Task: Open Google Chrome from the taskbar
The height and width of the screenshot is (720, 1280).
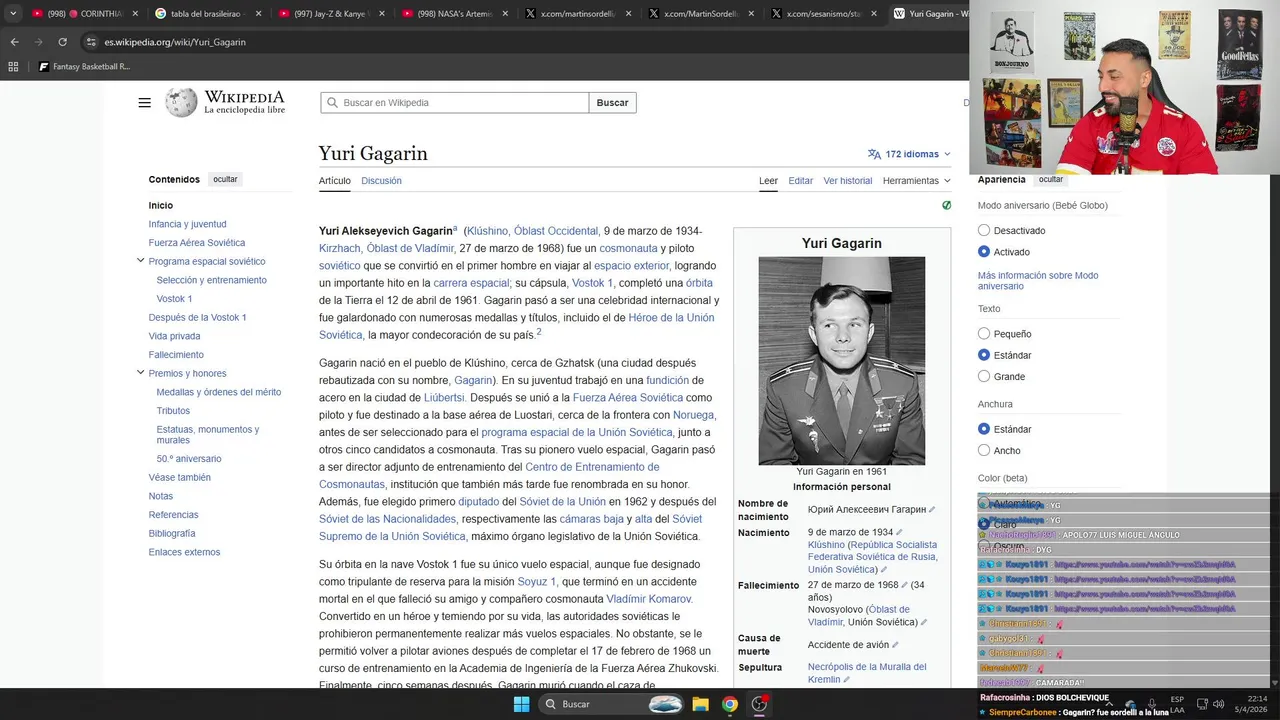Action: (x=730, y=704)
